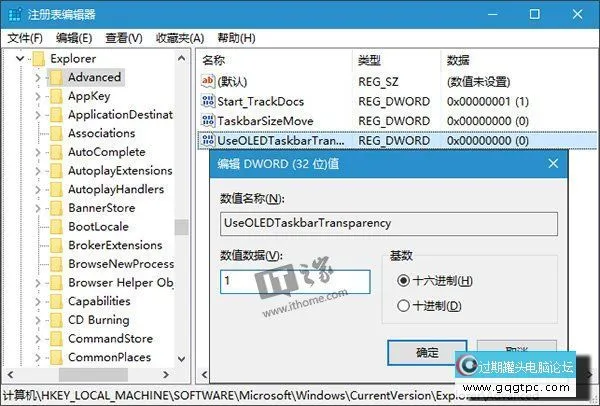
Task: Click the AppKey folder icon
Action: point(57,96)
